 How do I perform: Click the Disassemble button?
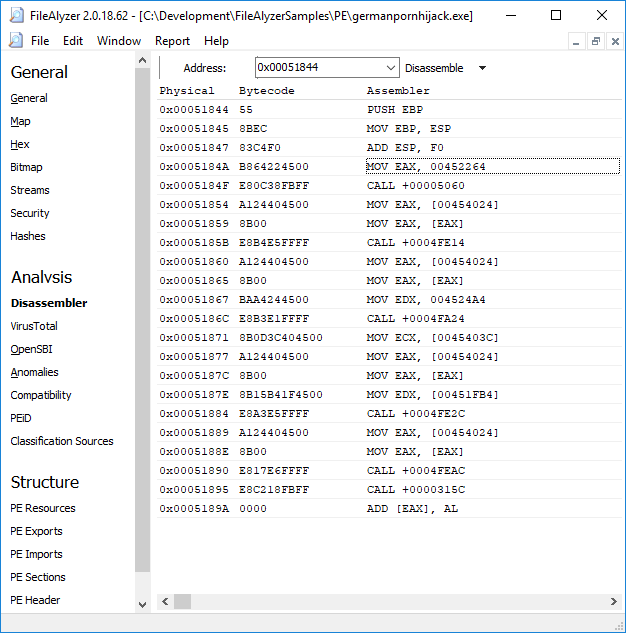(x=434, y=68)
